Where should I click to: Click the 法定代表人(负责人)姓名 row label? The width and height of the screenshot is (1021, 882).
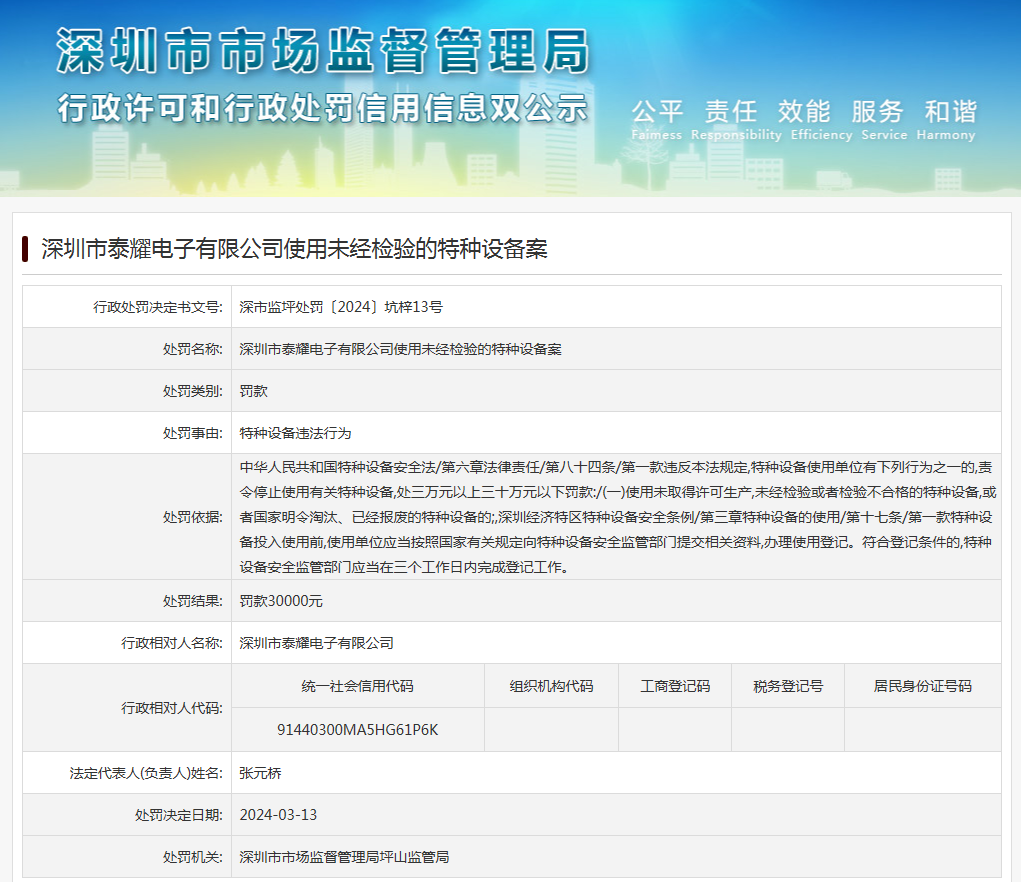147,773
